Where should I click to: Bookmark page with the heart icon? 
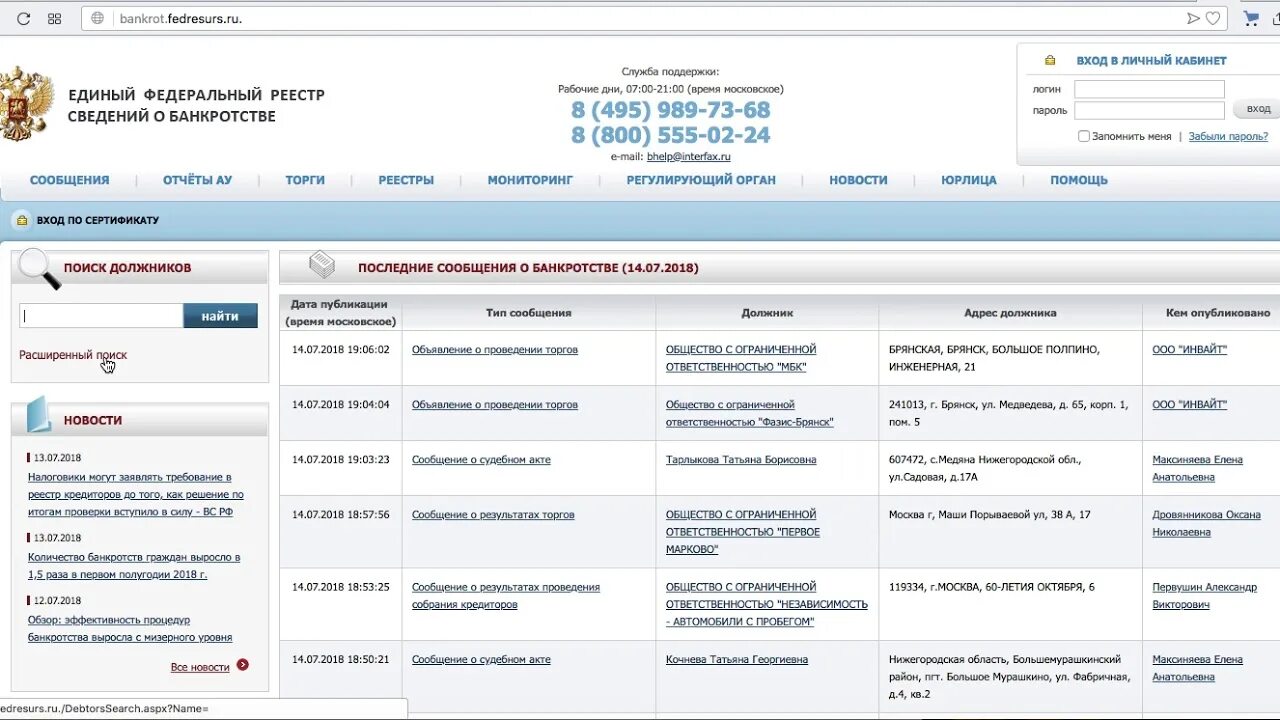point(1213,18)
